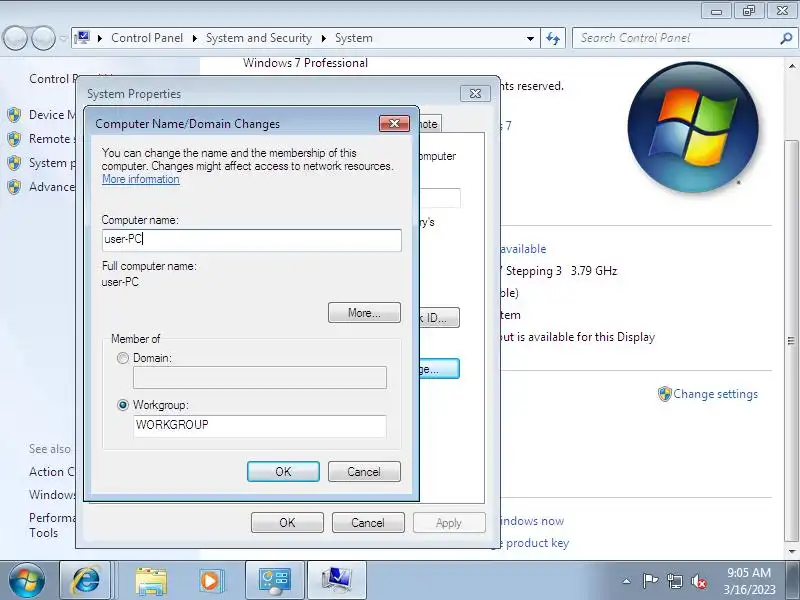Click the Change settings link
Image resolution: width=800 pixels, height=600 pixels.
point(715,394)
